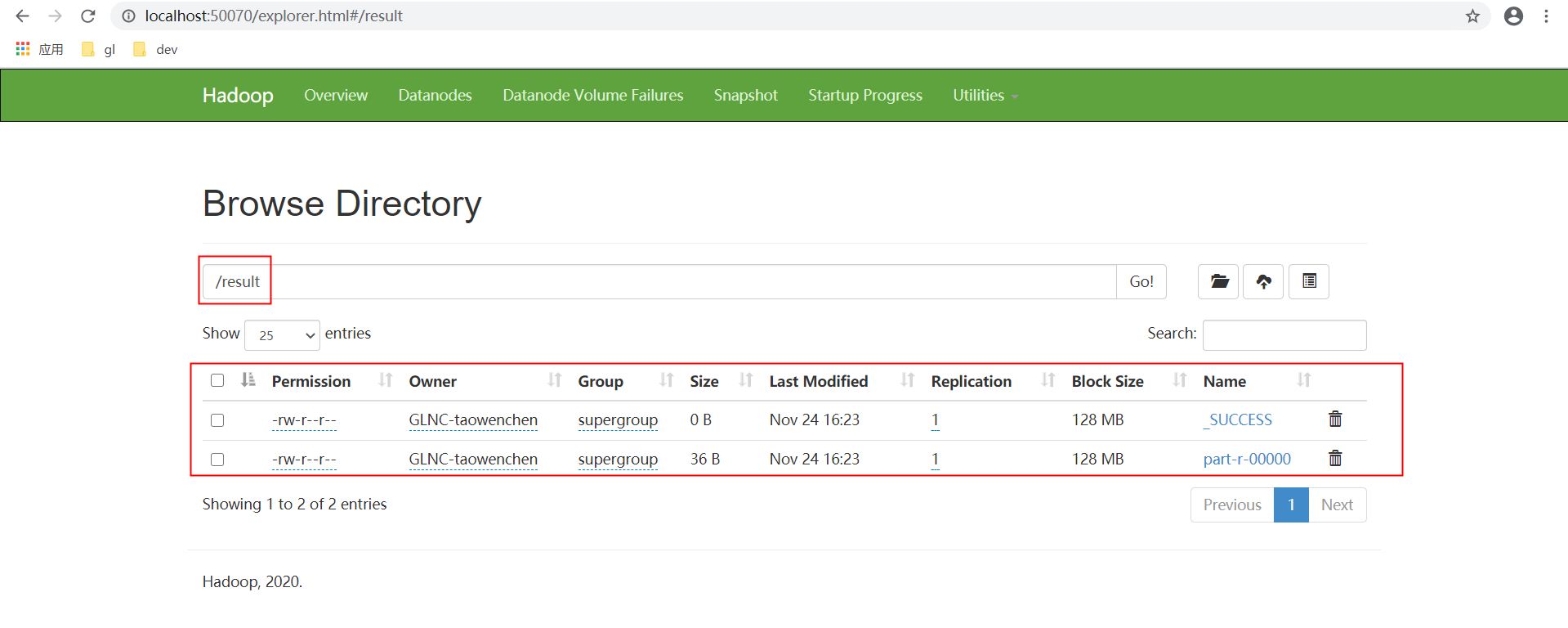Open the Datanodes tab

point(435,95)
